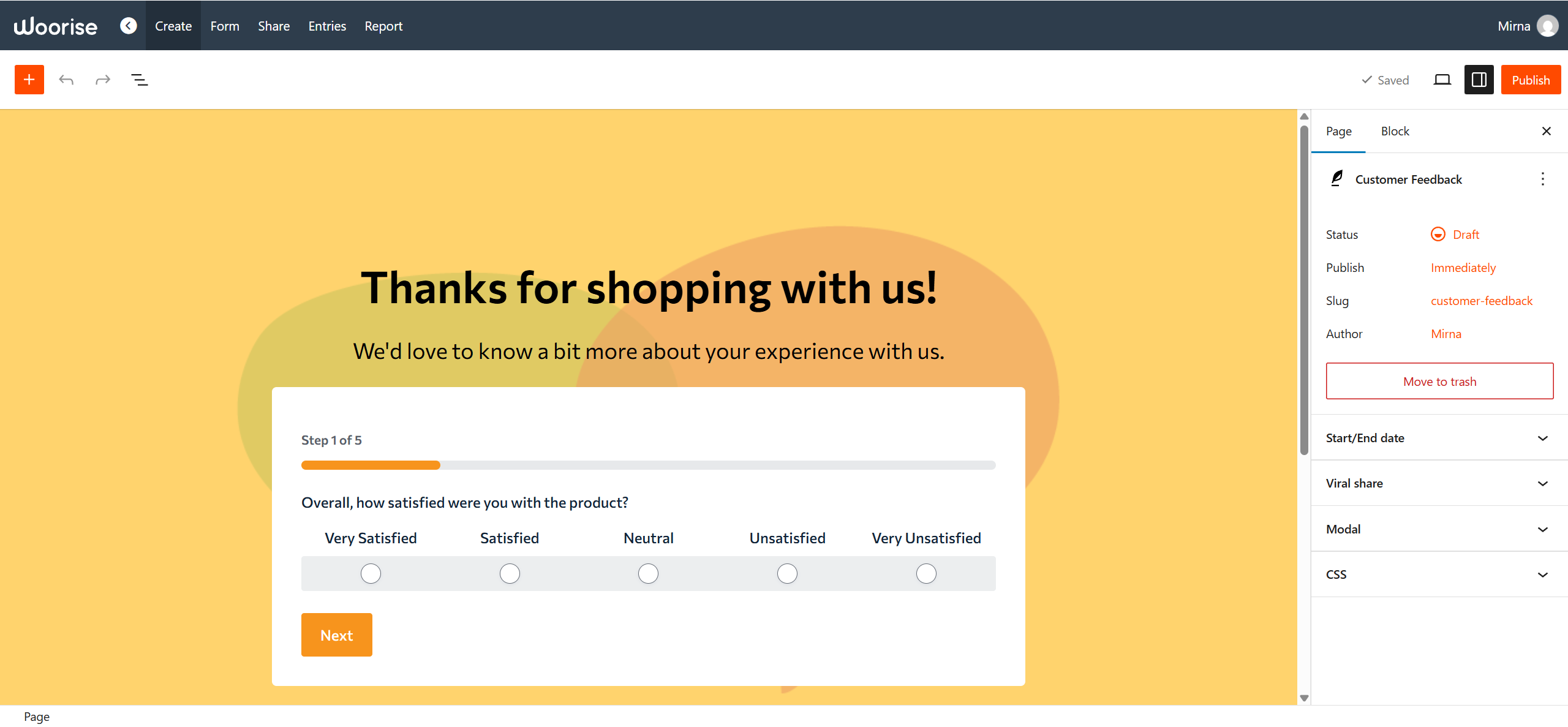Switch to the Block tab
This screenshot has height=727, width=1568.
click(1395, 131)
